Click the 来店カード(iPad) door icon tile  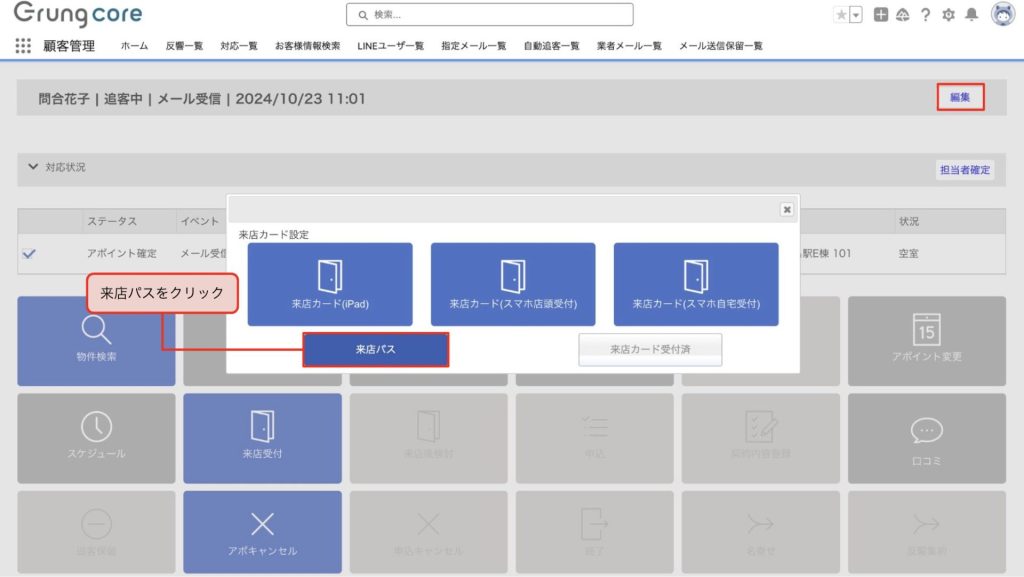(330, 284)
